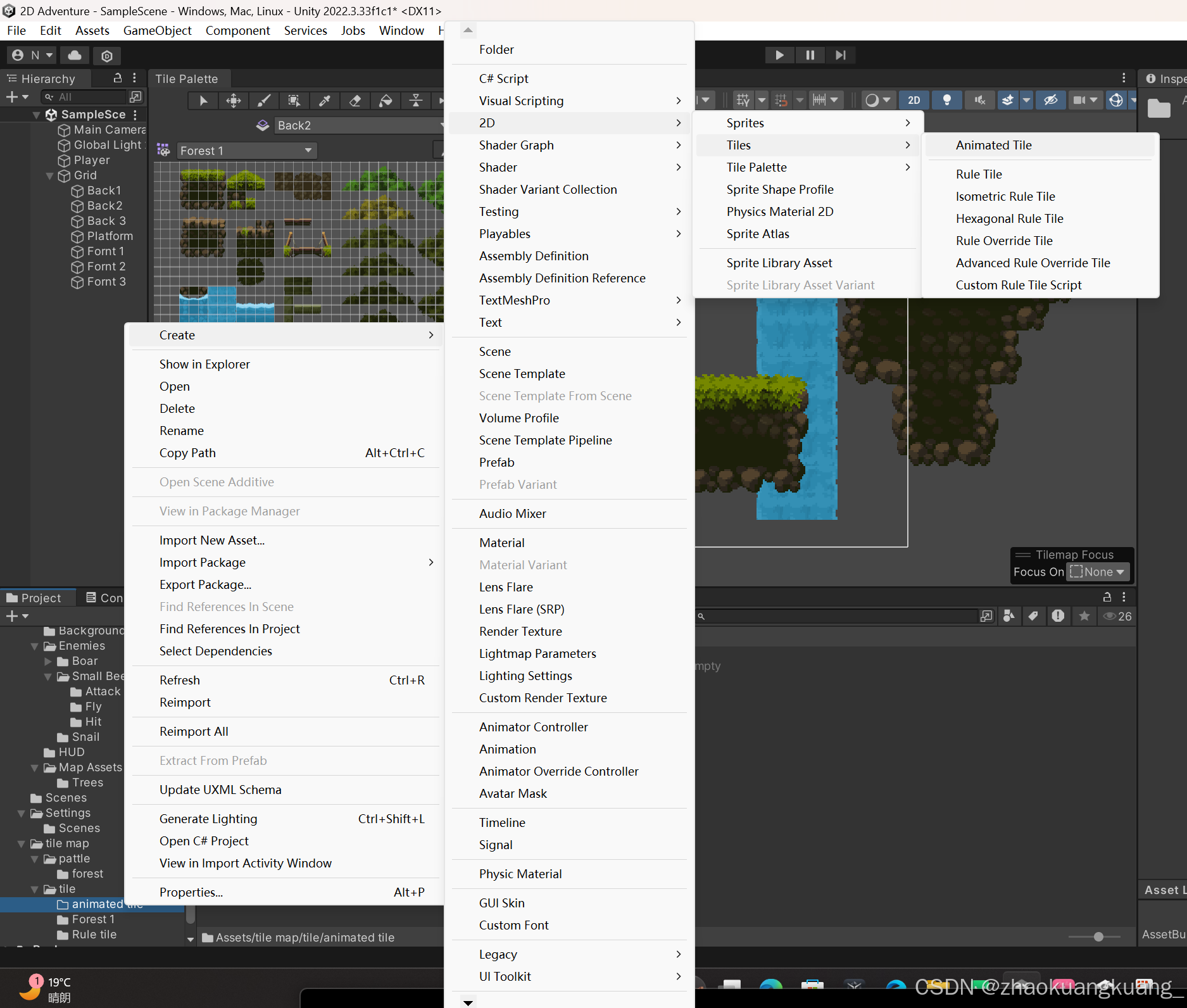Select the Paintbrush tool in Tile Palette
1187x1008 pixels.
263,100
